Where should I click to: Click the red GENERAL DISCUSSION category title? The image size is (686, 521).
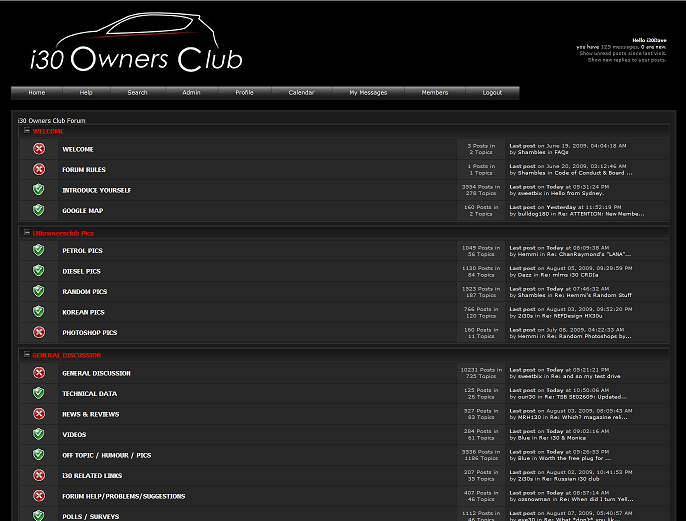tap(66, 355)
